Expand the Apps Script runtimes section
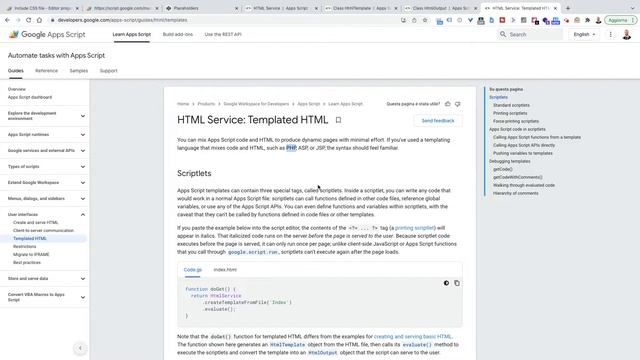Viewport: 640px width, 360px height. 83,135
